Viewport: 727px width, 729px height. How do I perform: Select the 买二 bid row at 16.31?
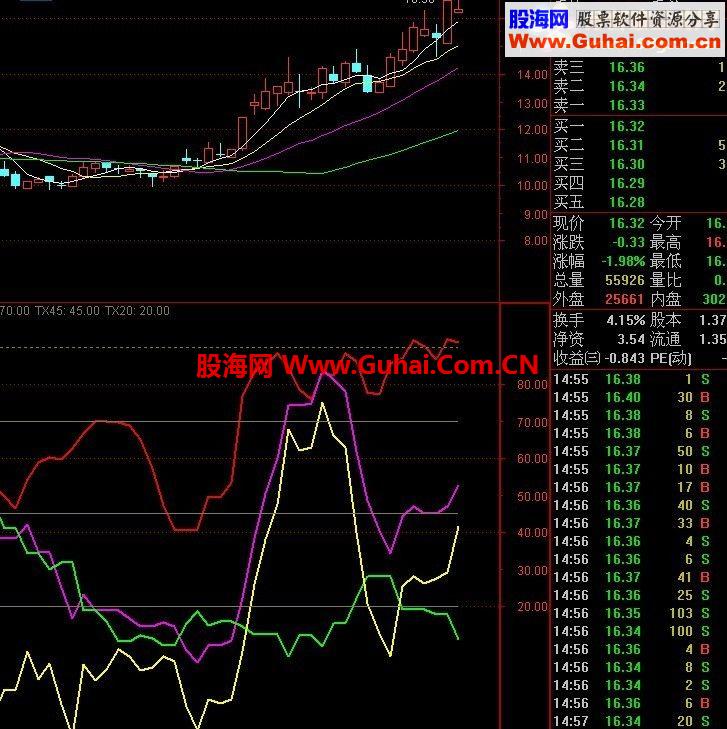point(639,146)
